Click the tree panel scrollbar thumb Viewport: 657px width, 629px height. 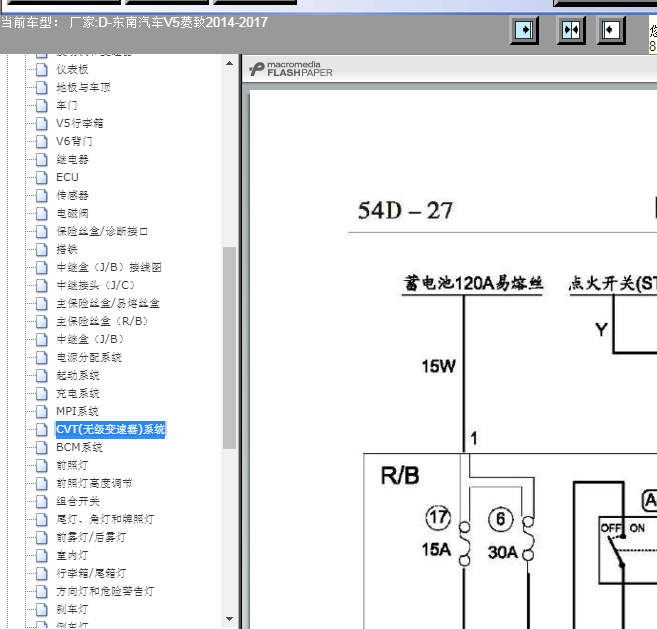[x=229, y=348]
